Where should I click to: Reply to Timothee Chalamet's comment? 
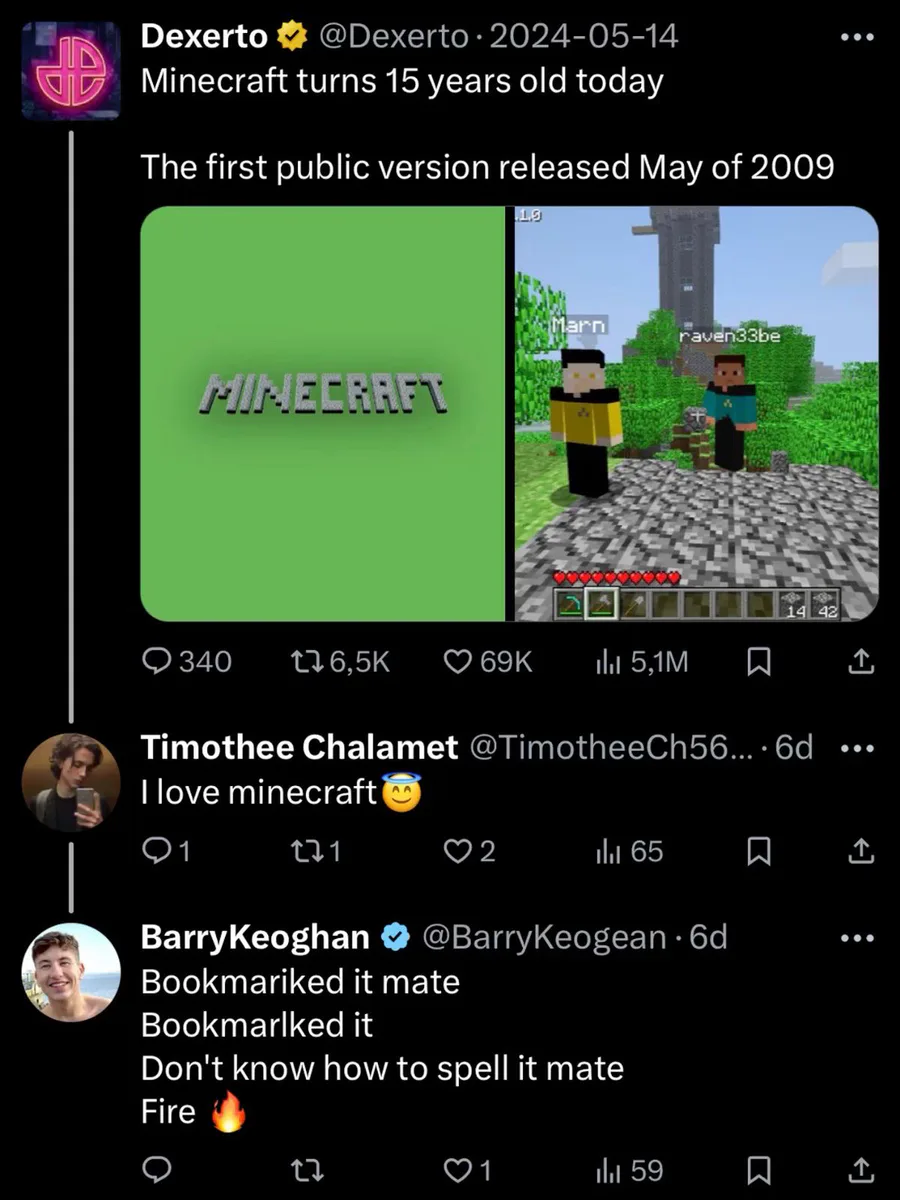(x=159, y=851)
